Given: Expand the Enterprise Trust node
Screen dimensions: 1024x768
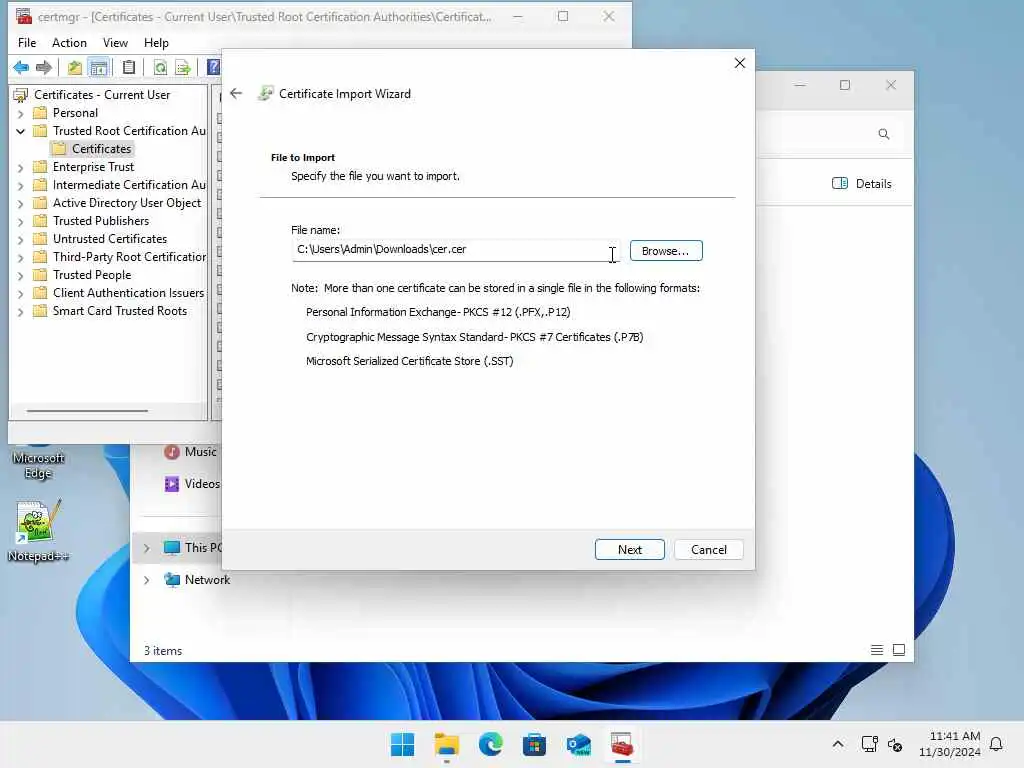Looking at the screenshot, I should click(x=20, y=168).
